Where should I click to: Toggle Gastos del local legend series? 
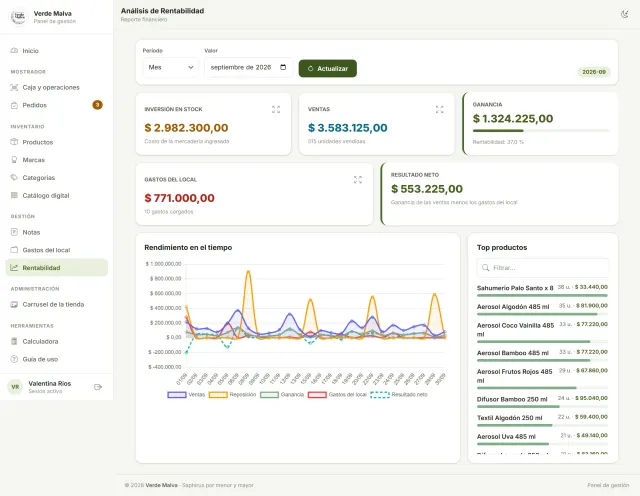[x=337, y=395]
